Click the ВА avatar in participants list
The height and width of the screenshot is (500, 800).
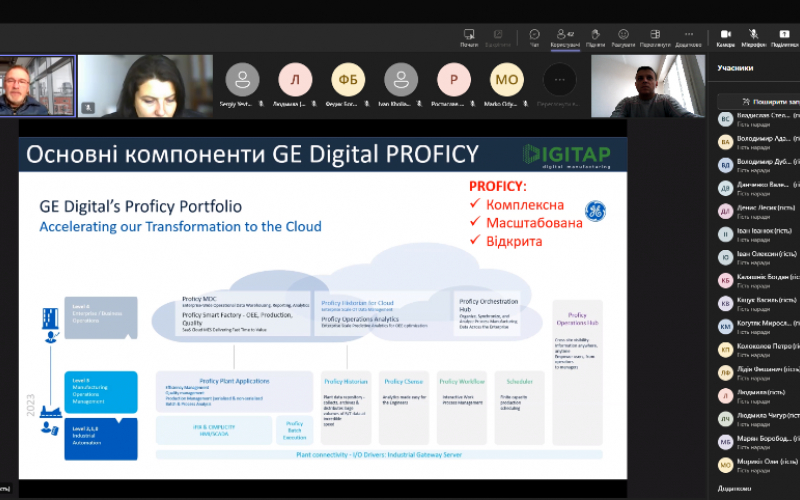(x=726, y=142)
